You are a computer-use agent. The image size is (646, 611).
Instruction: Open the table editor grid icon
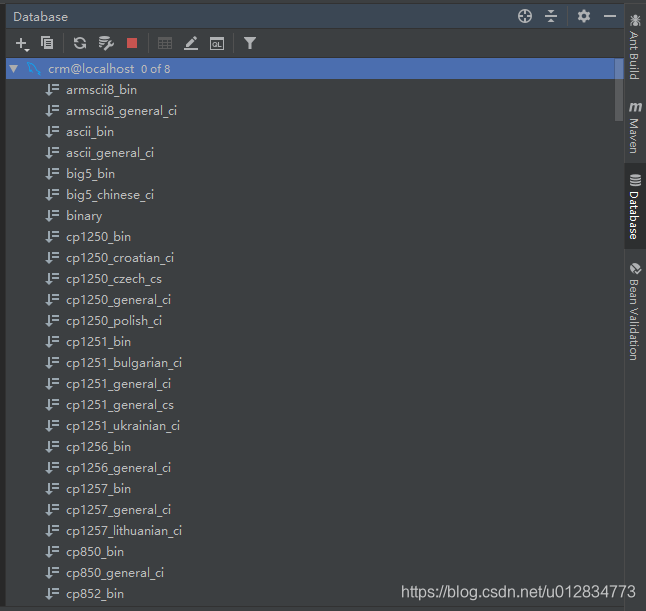pyautogui.click(x=165, y=43)
